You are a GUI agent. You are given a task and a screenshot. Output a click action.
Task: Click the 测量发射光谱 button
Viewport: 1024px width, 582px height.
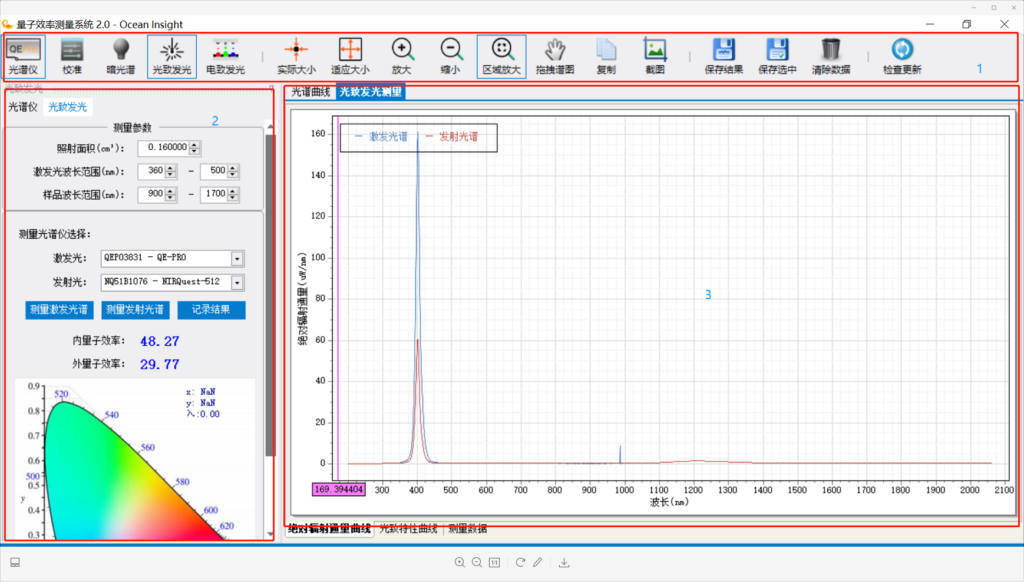[135, 310]
